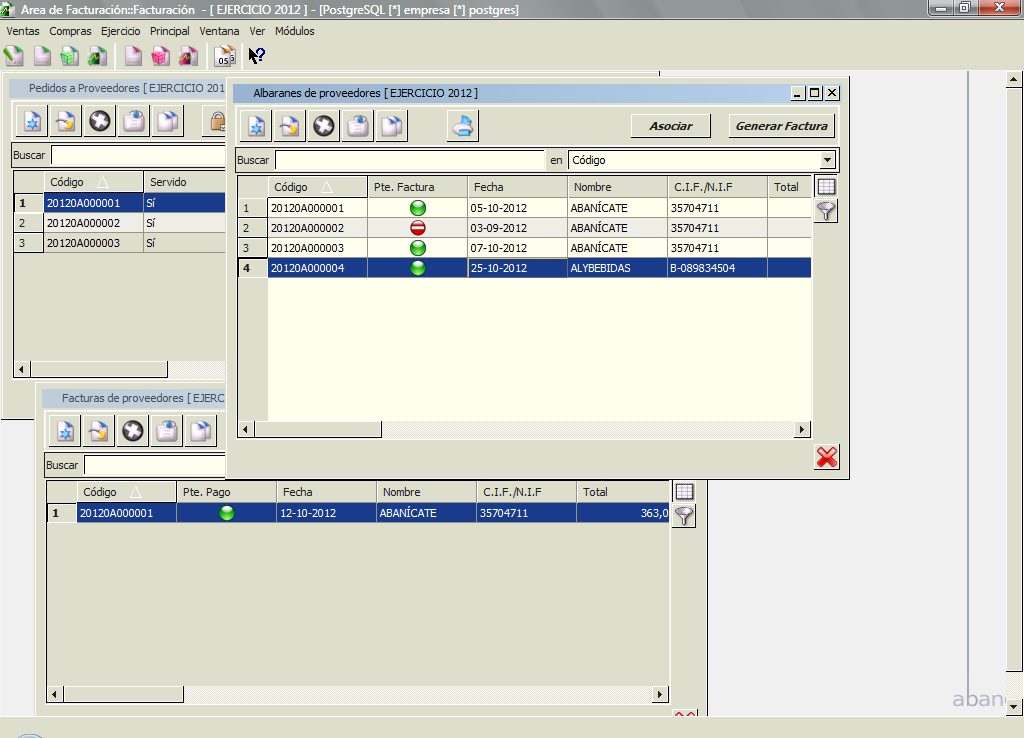The height and width of the screenshot is (738, 1024).
Task: Click factura 20120A000001 dated 12-10-2012
Action: pos(358,513)
